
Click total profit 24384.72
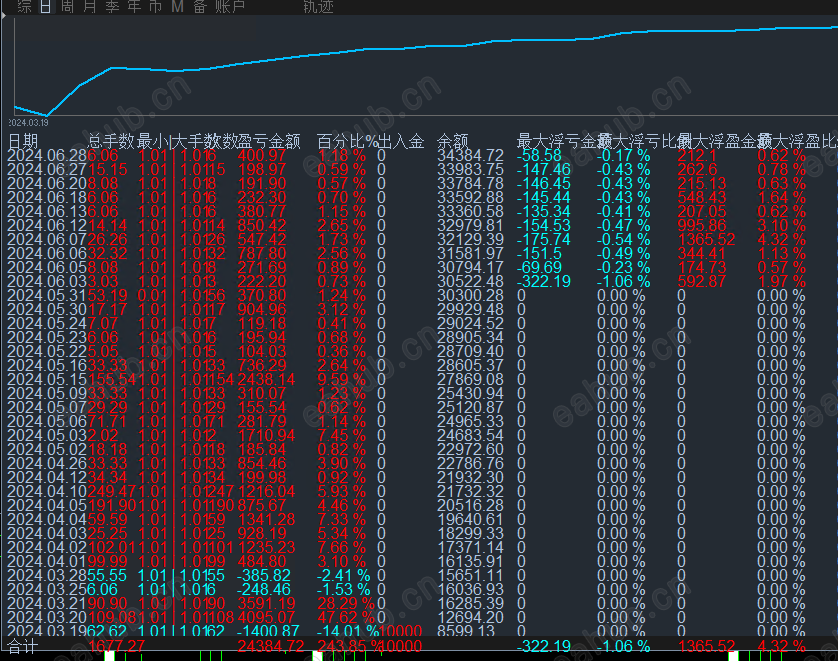[x=271, y=647]
